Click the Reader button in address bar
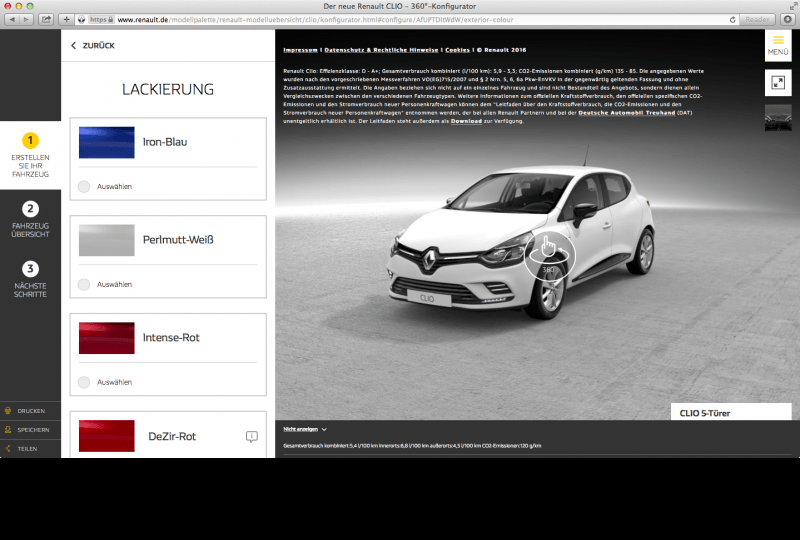The height and width of the screenshot is (540, 800). tap(757, 19)
